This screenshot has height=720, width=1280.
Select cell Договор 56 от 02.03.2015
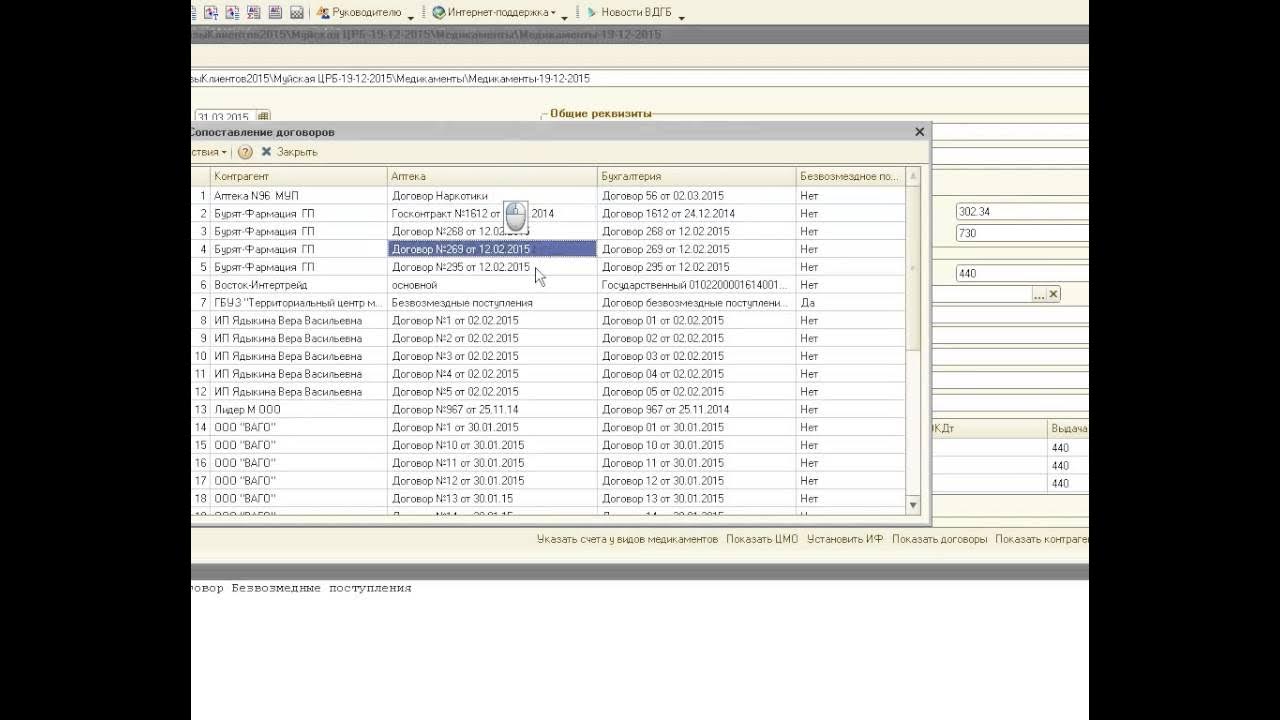click(697, 196)
